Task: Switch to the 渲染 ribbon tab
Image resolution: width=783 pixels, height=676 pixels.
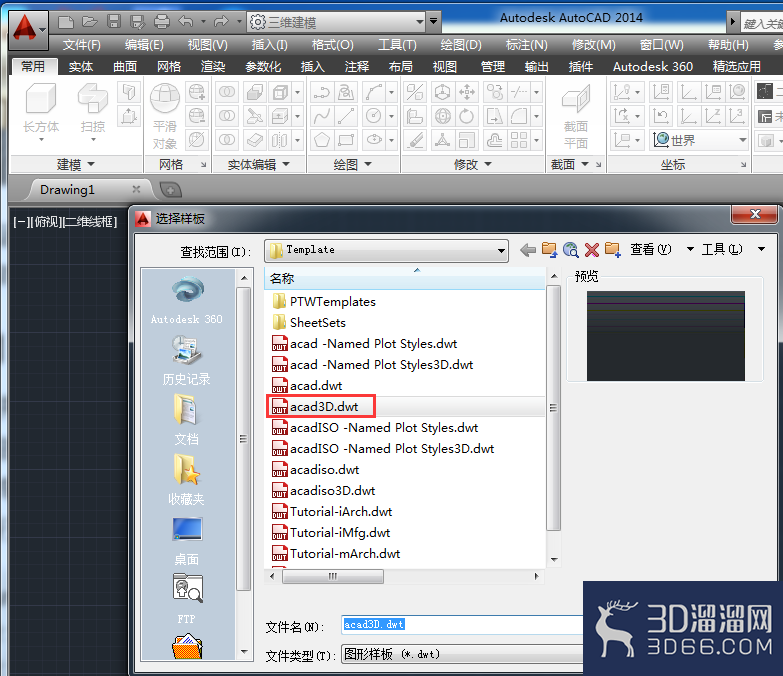Action: click(x=213, y=66)
